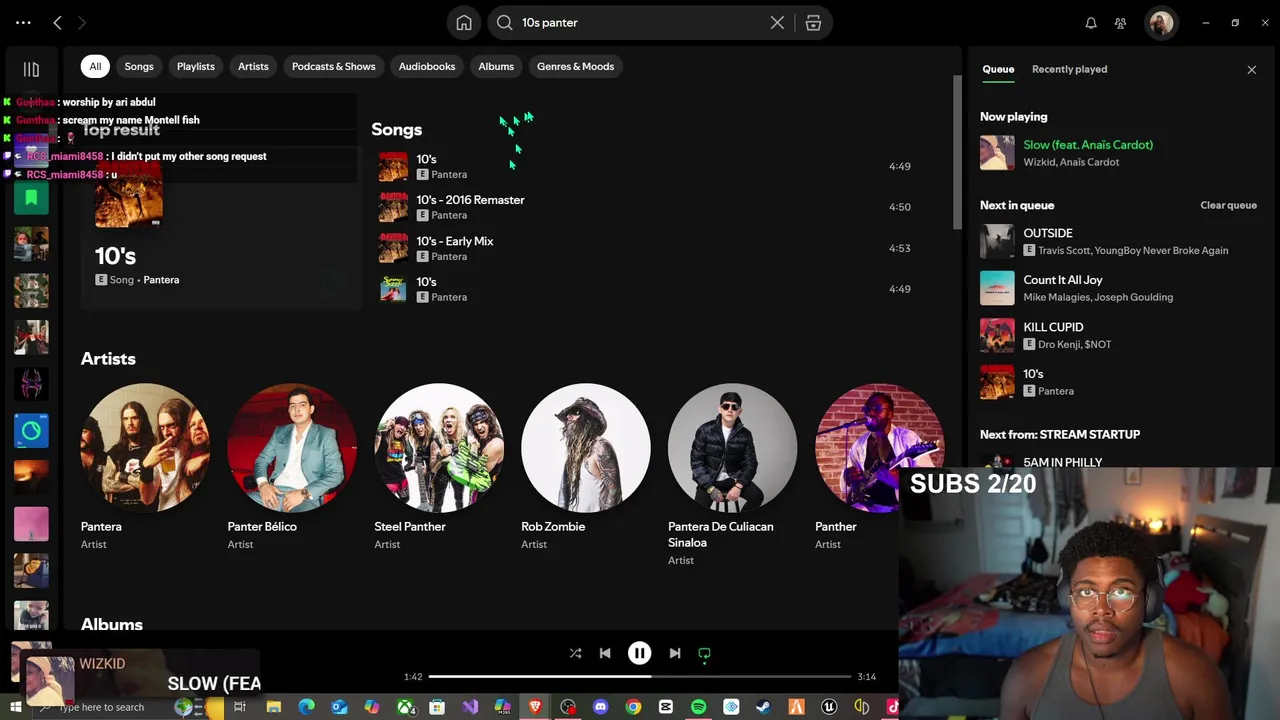Select the Audiobooks filter chip
Screen dimensions: 1280x720
427,66
